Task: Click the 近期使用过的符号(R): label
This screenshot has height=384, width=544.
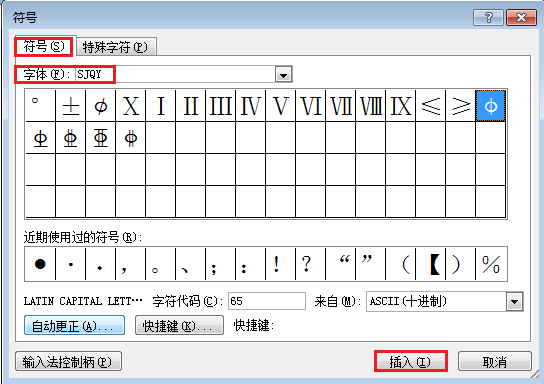Action: click(x=83, y=237)
